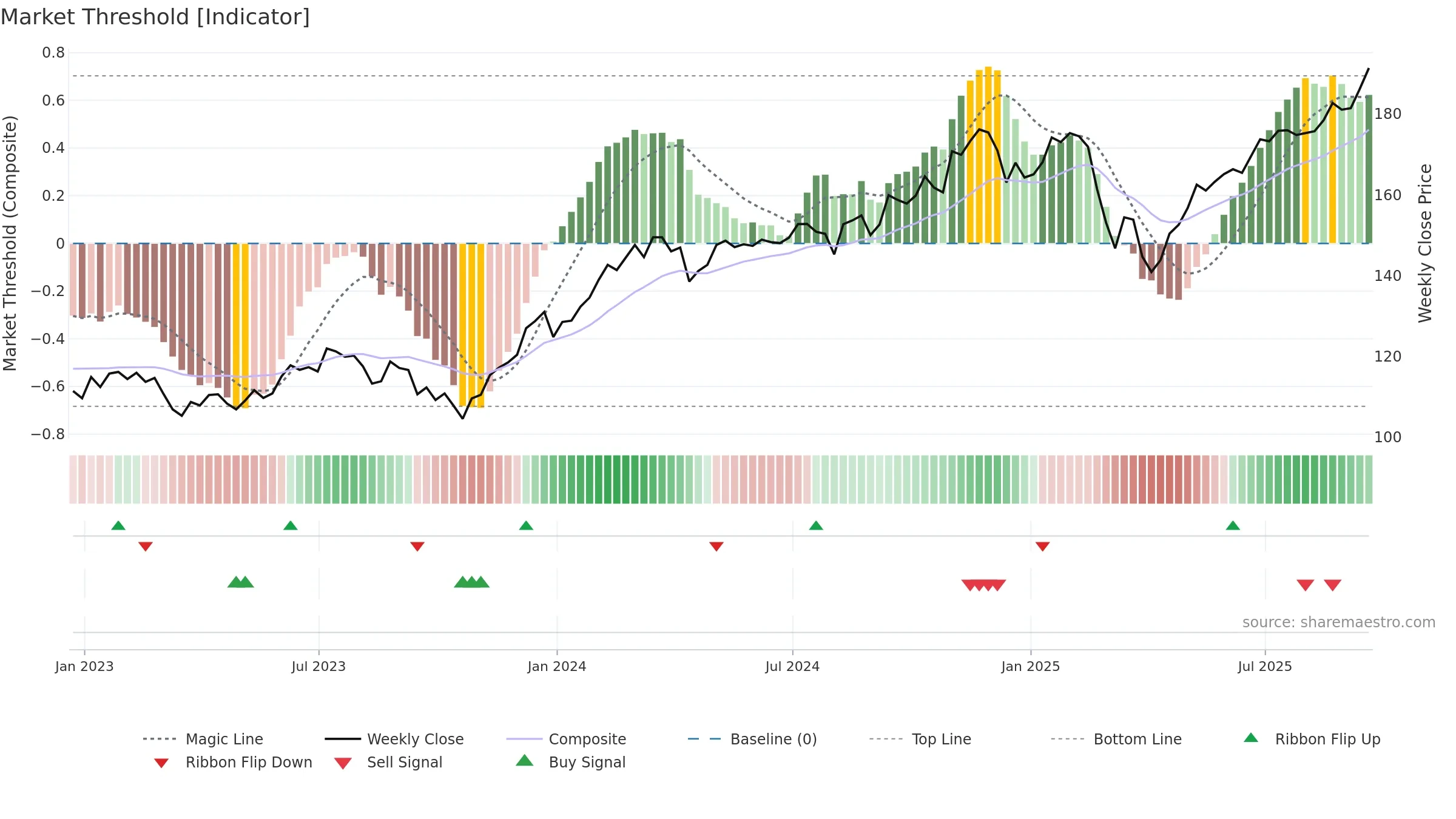Toggle the Top Line legend entry
Screen dimensions: 1456x819
pos(920,739)
